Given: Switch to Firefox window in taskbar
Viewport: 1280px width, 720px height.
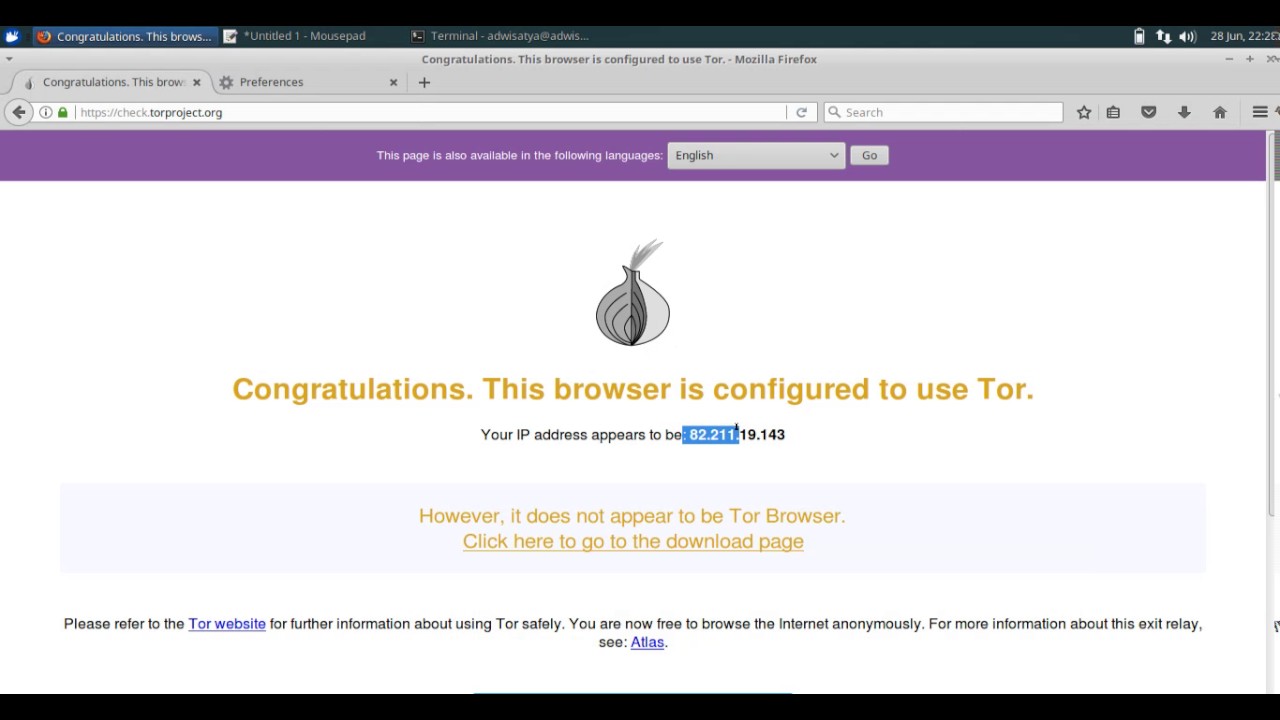Looking at the screenshot, I should pos(123,36).
